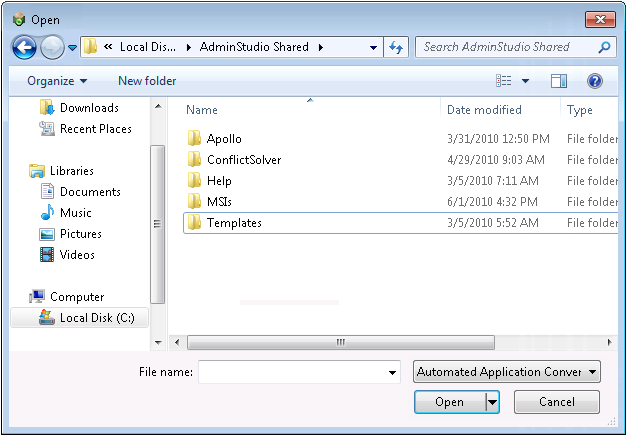
Task: Click AdminStudio Shared in breadcrumb path
Action: [x=254, y=47]
